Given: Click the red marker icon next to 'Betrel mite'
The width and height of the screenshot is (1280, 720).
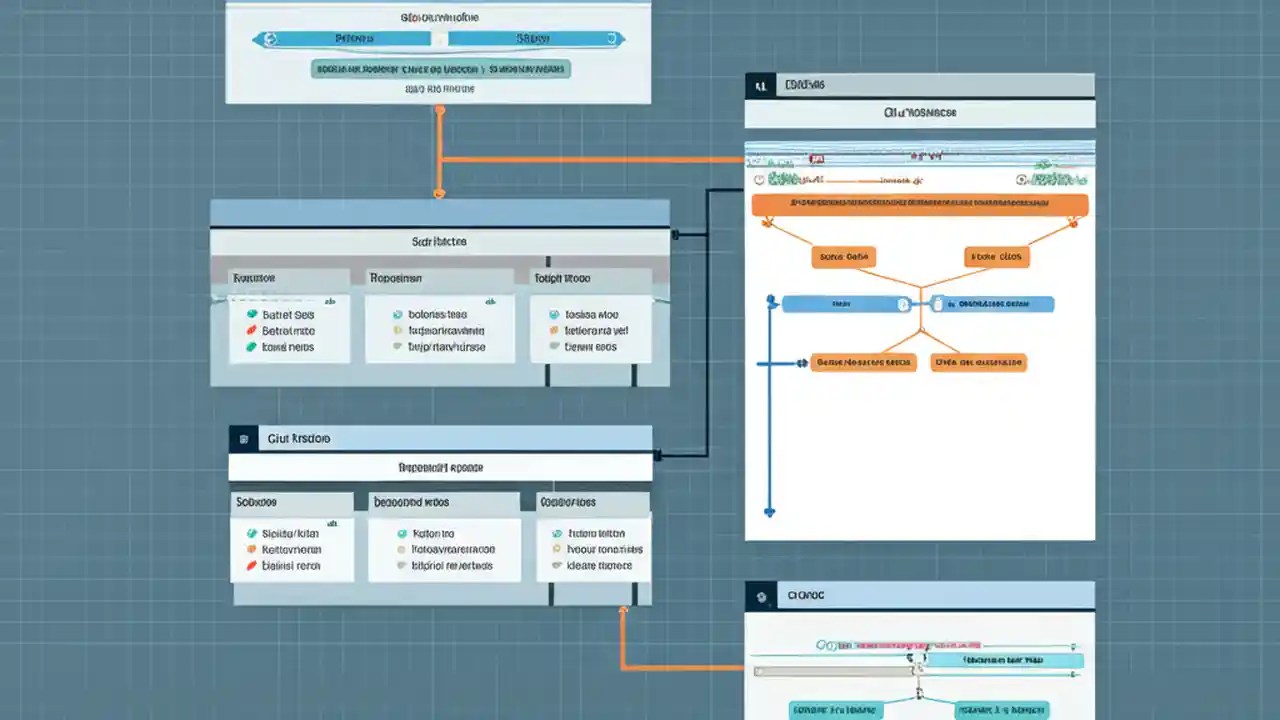Looking at the screenshot, I should point(252,330).
